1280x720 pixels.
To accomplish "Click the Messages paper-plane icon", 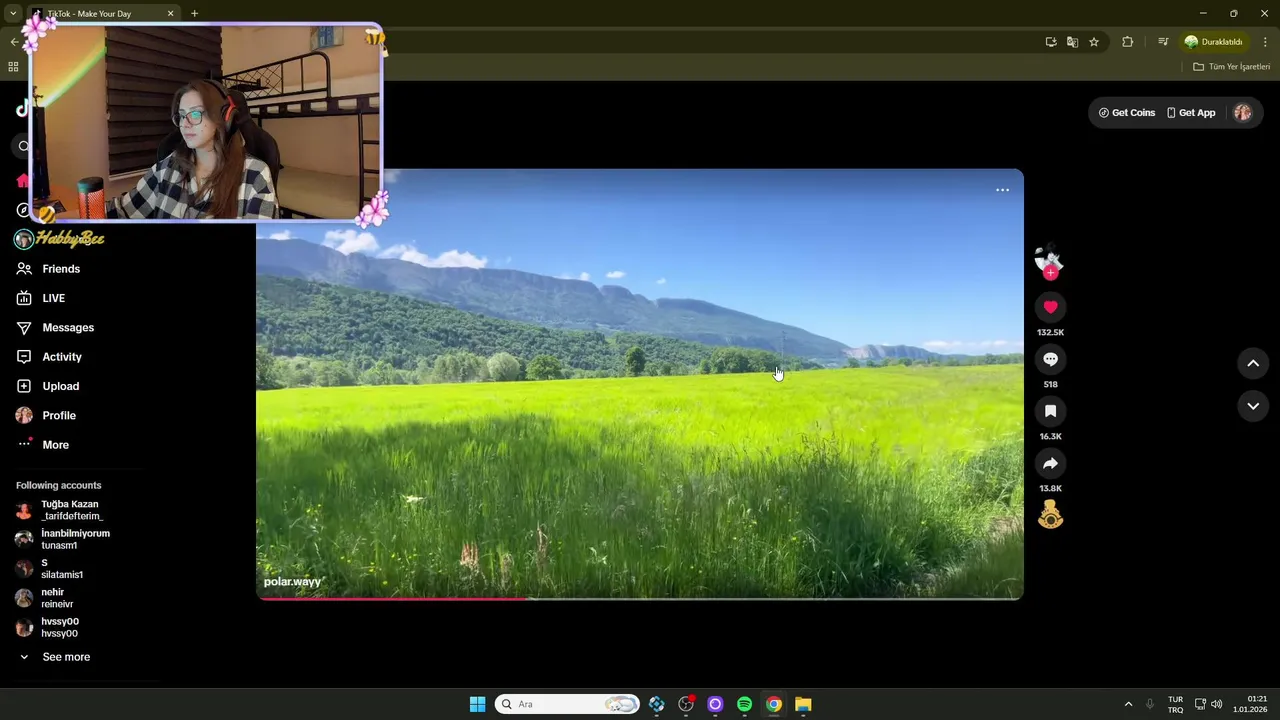I will click(x=24, y=327).
